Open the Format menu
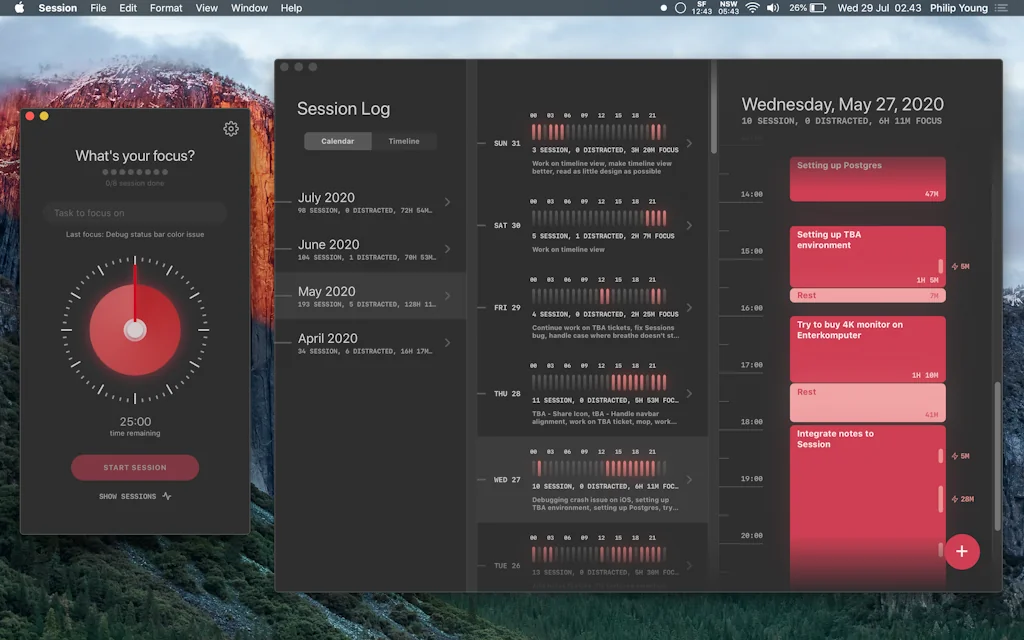The height and width of the screenshot is (640, 1024). (x=165, y=7)
